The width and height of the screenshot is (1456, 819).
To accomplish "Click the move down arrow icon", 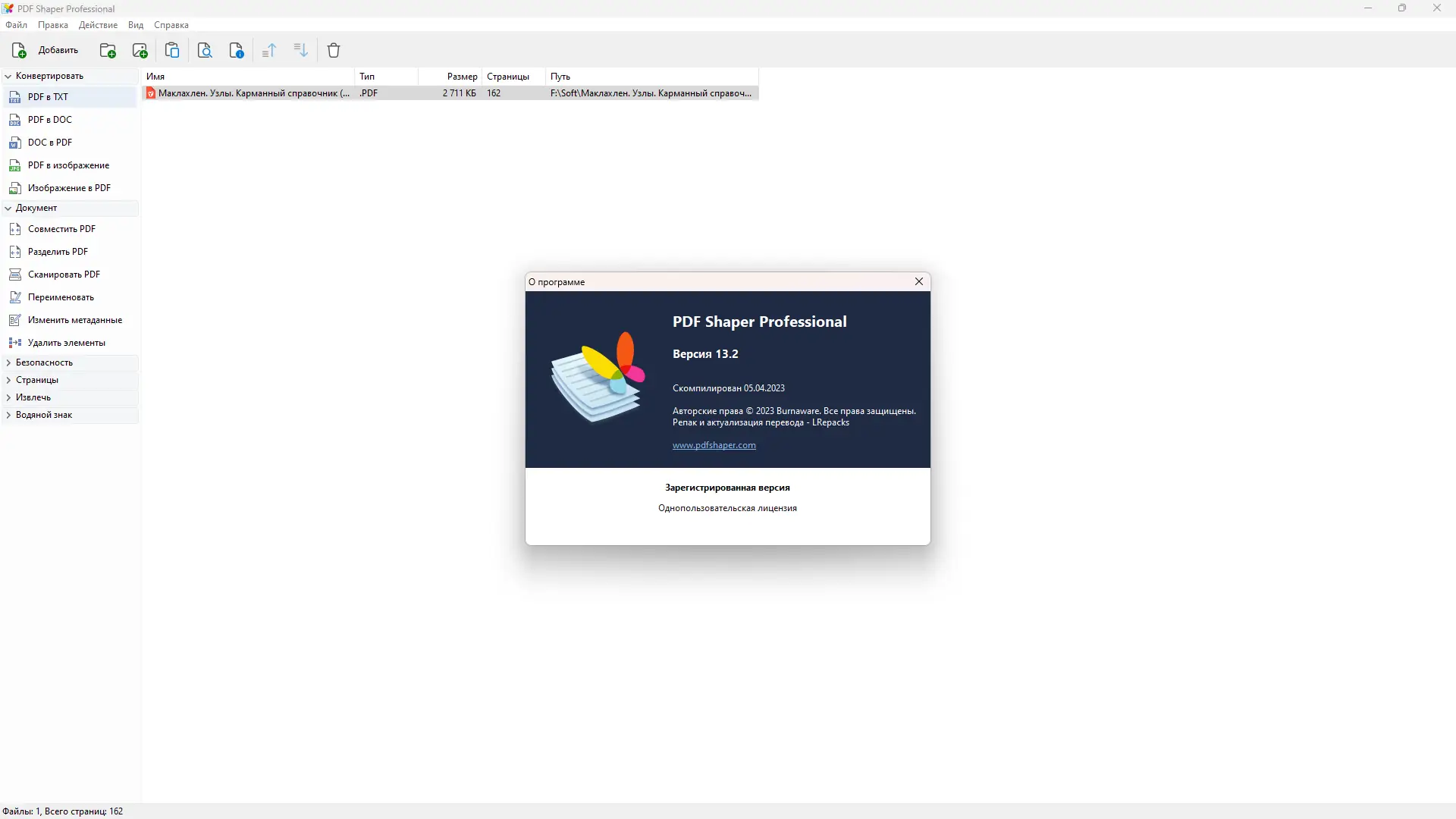I will point(301,51).
